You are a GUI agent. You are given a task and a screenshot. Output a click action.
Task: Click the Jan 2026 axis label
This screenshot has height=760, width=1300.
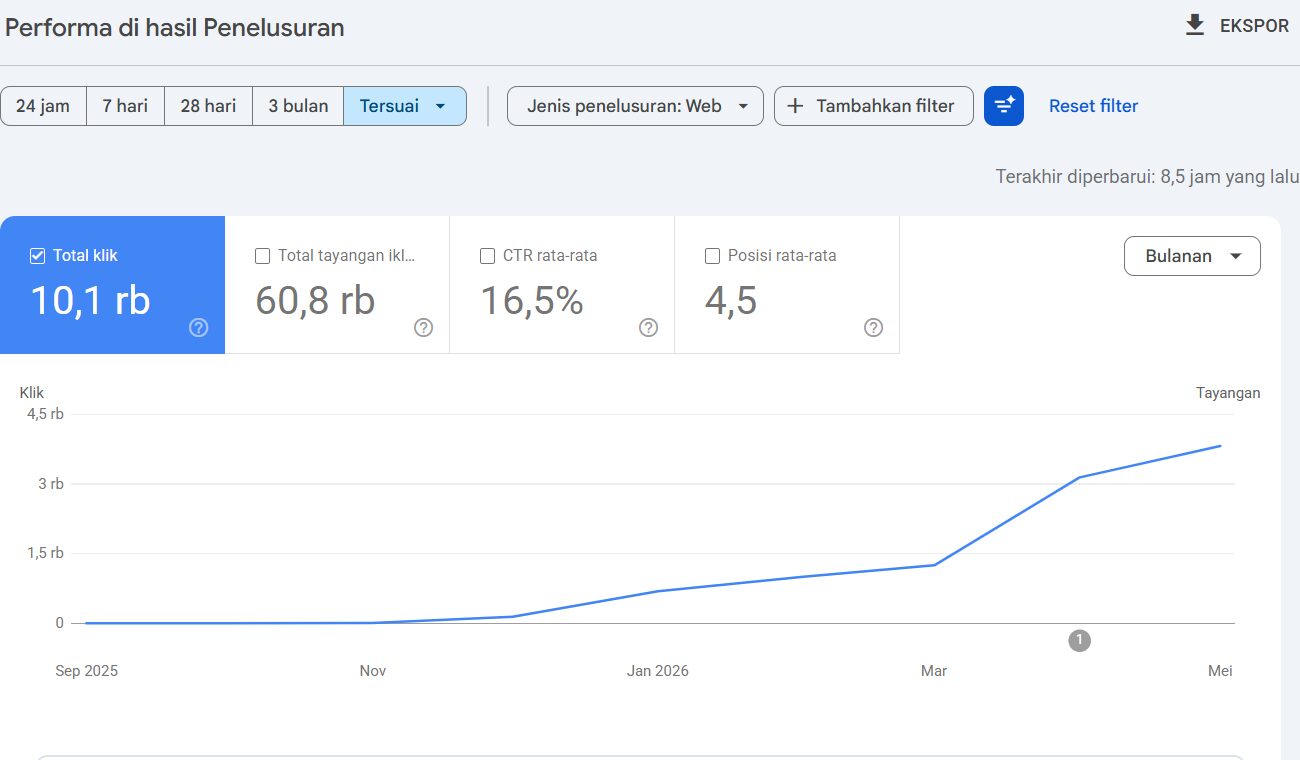(658, 671)
